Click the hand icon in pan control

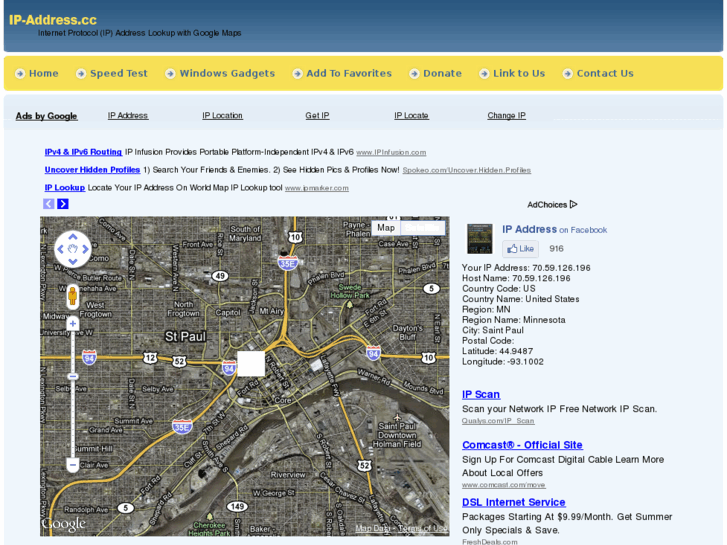click(x=73, y=249)
